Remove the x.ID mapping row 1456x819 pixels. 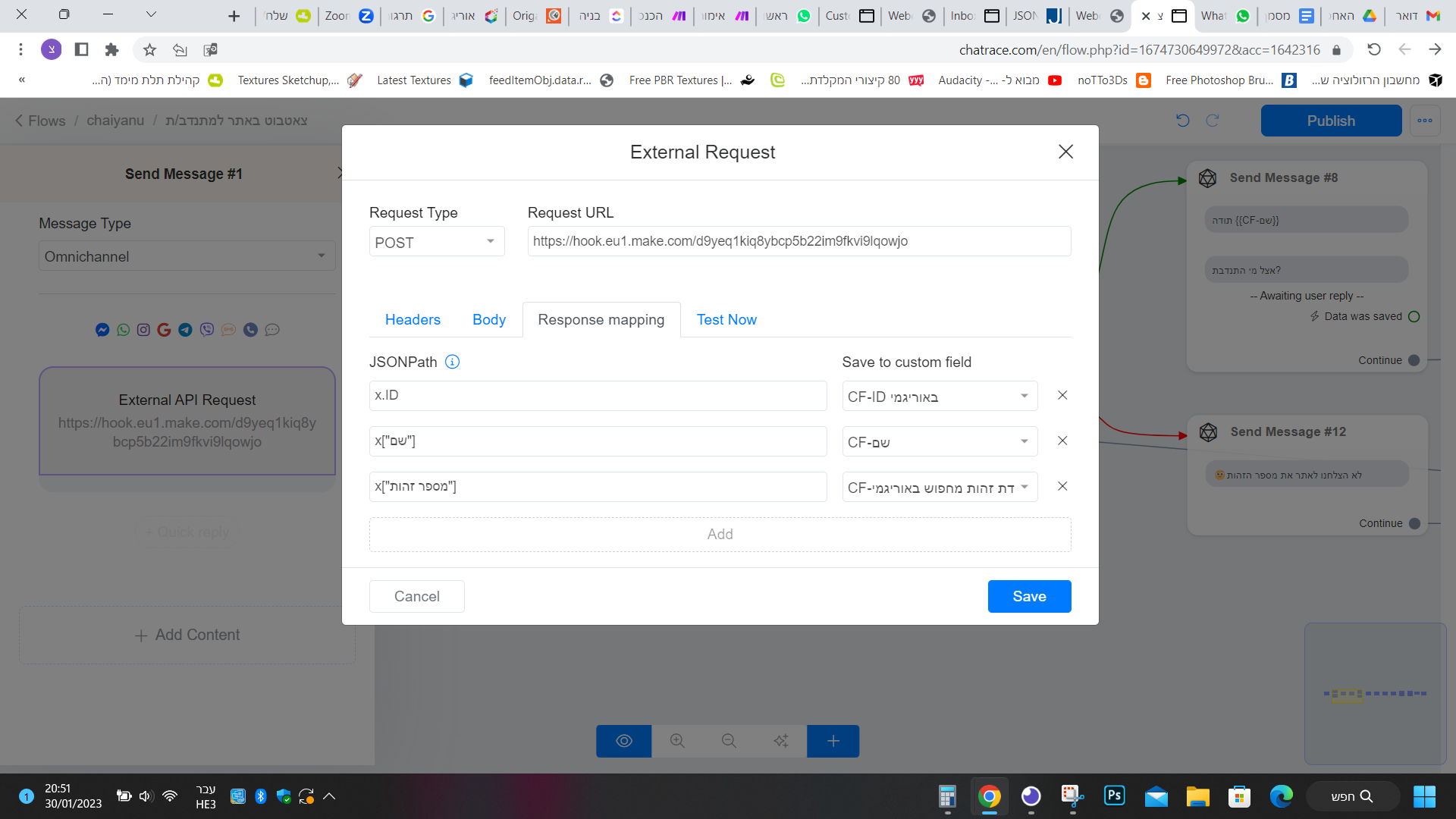pos(1062,395)
